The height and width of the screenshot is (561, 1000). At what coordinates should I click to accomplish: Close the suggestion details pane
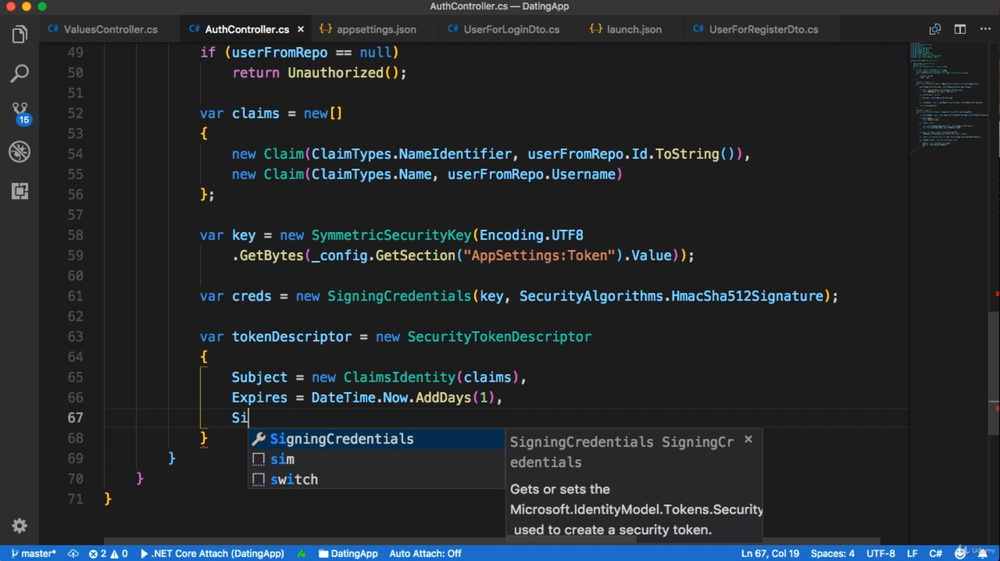click(749, 439)
